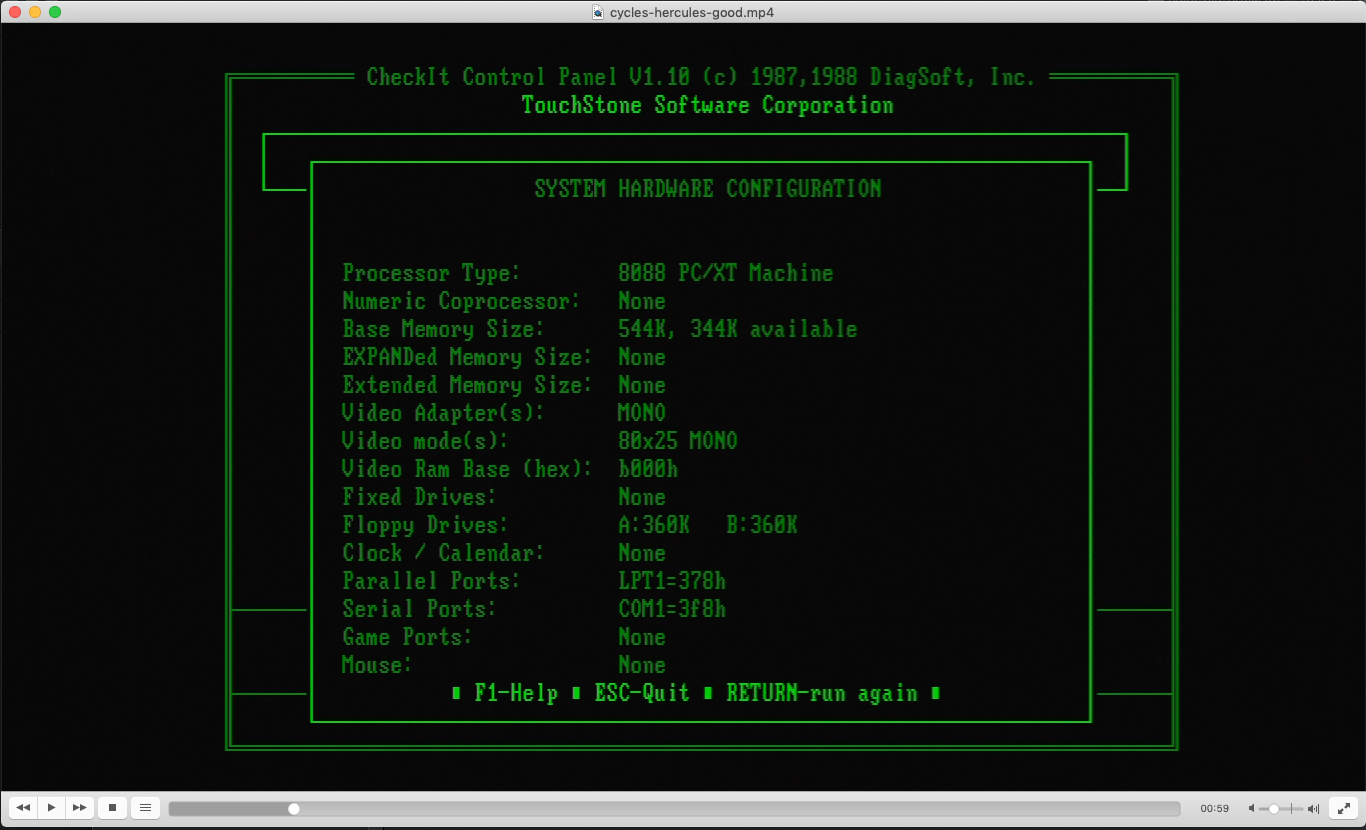1366x830 pixels.
Task: Click the file icon in the title bar
Action: click(598, 12)
